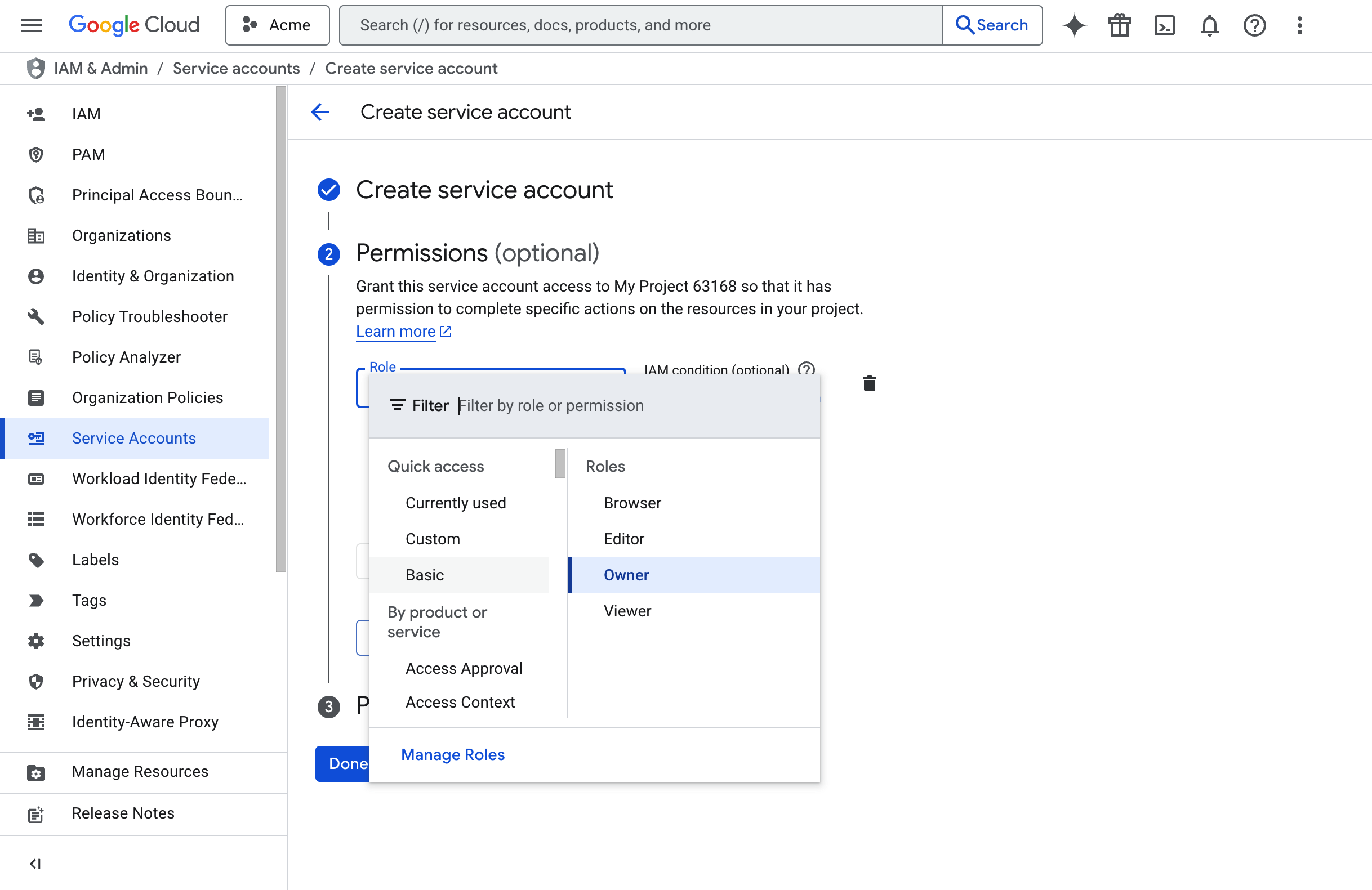Click the Settings gear icon

click(35, 641)
